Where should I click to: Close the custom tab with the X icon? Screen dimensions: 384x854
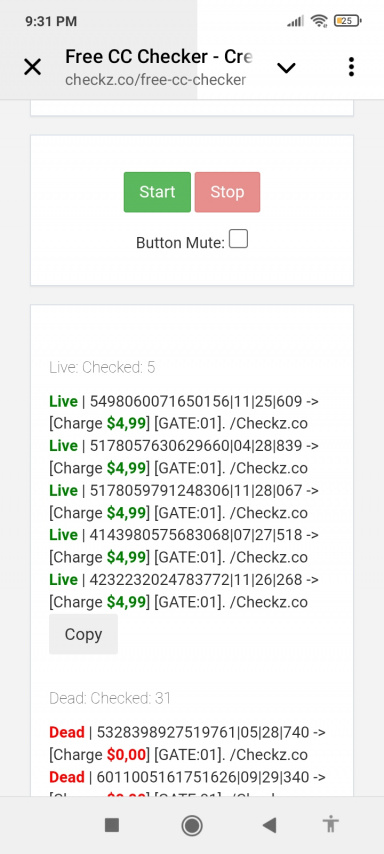point(33,68)
